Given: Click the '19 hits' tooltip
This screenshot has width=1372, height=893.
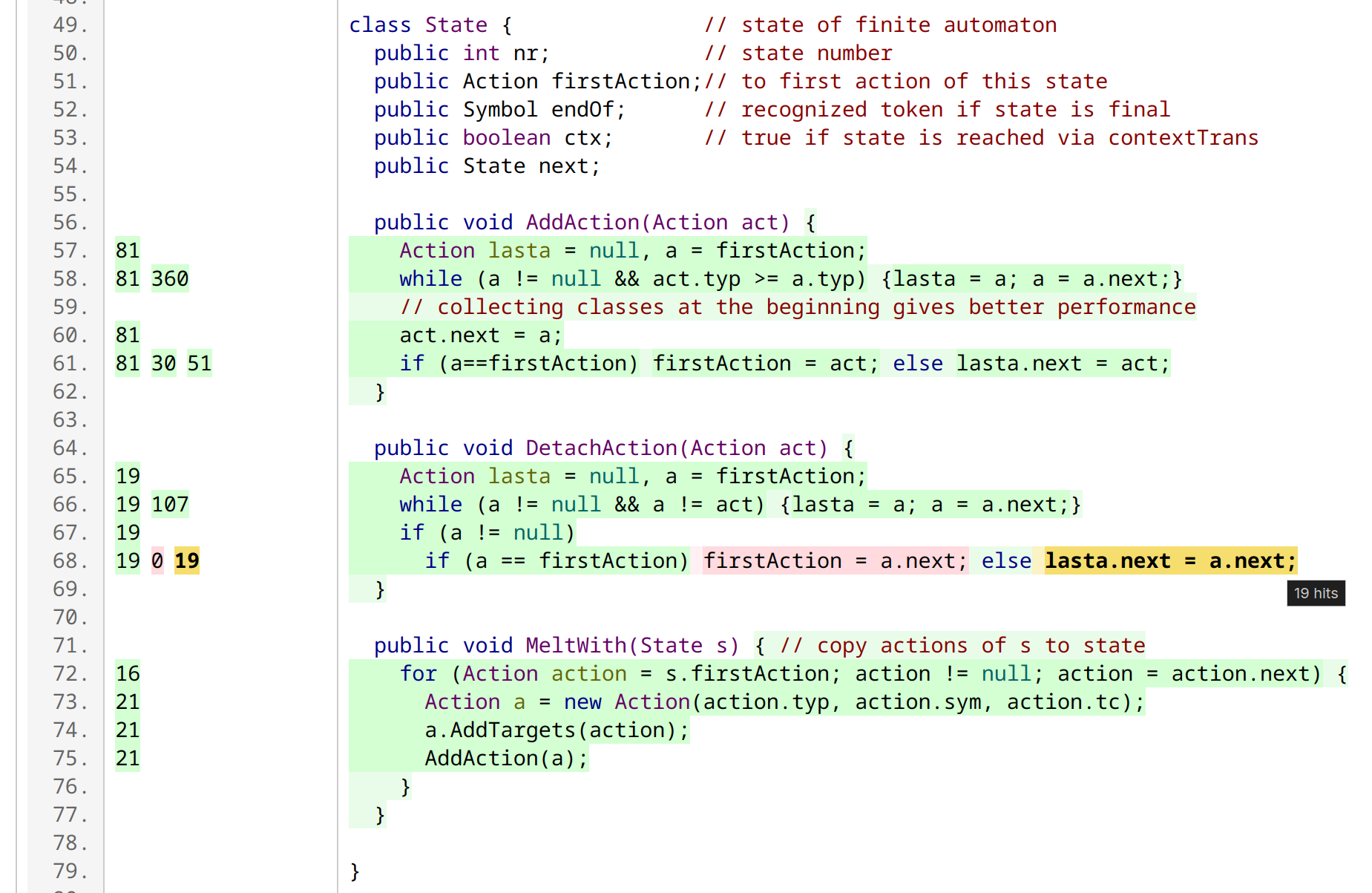Looking at the screenshot, I should tap(1316, 593).
